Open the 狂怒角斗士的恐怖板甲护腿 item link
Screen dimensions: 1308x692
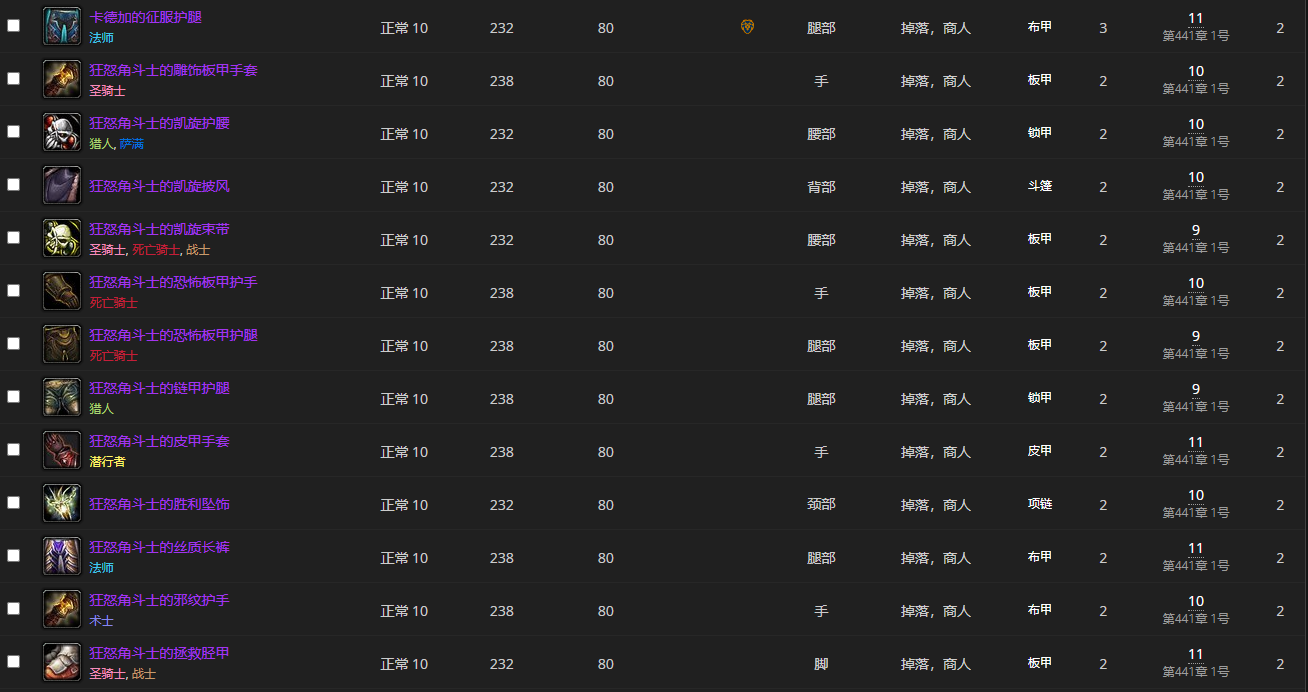[x=173, y=335]
